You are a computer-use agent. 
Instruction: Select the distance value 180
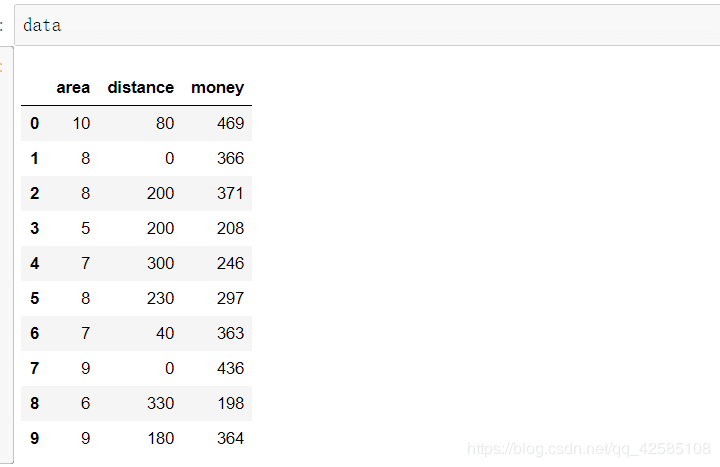pyautogui.click(x=160, y=438)
